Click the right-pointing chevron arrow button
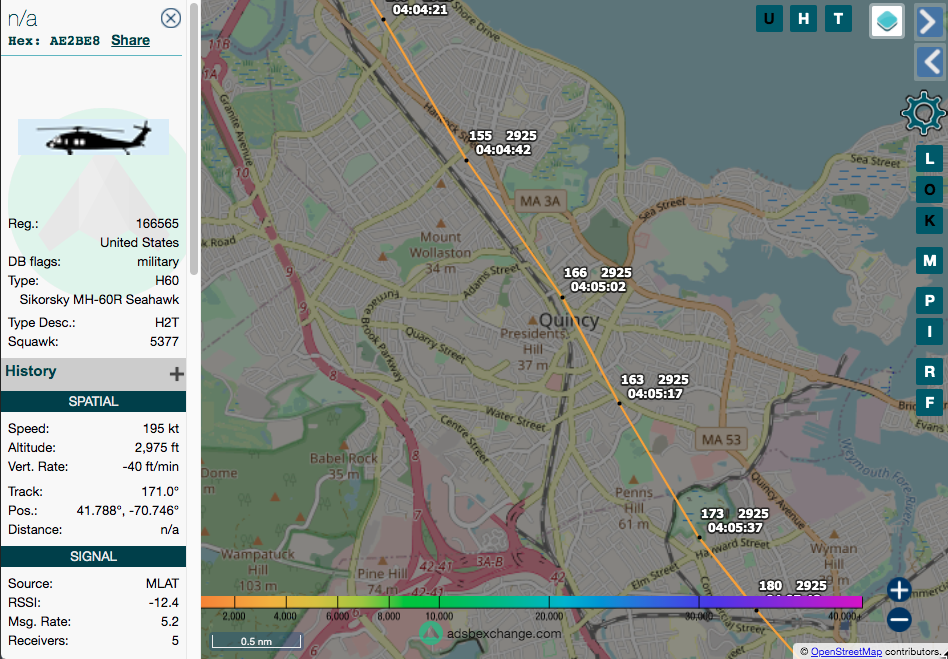Screen dimensions: 948x659 coord(929,22)
